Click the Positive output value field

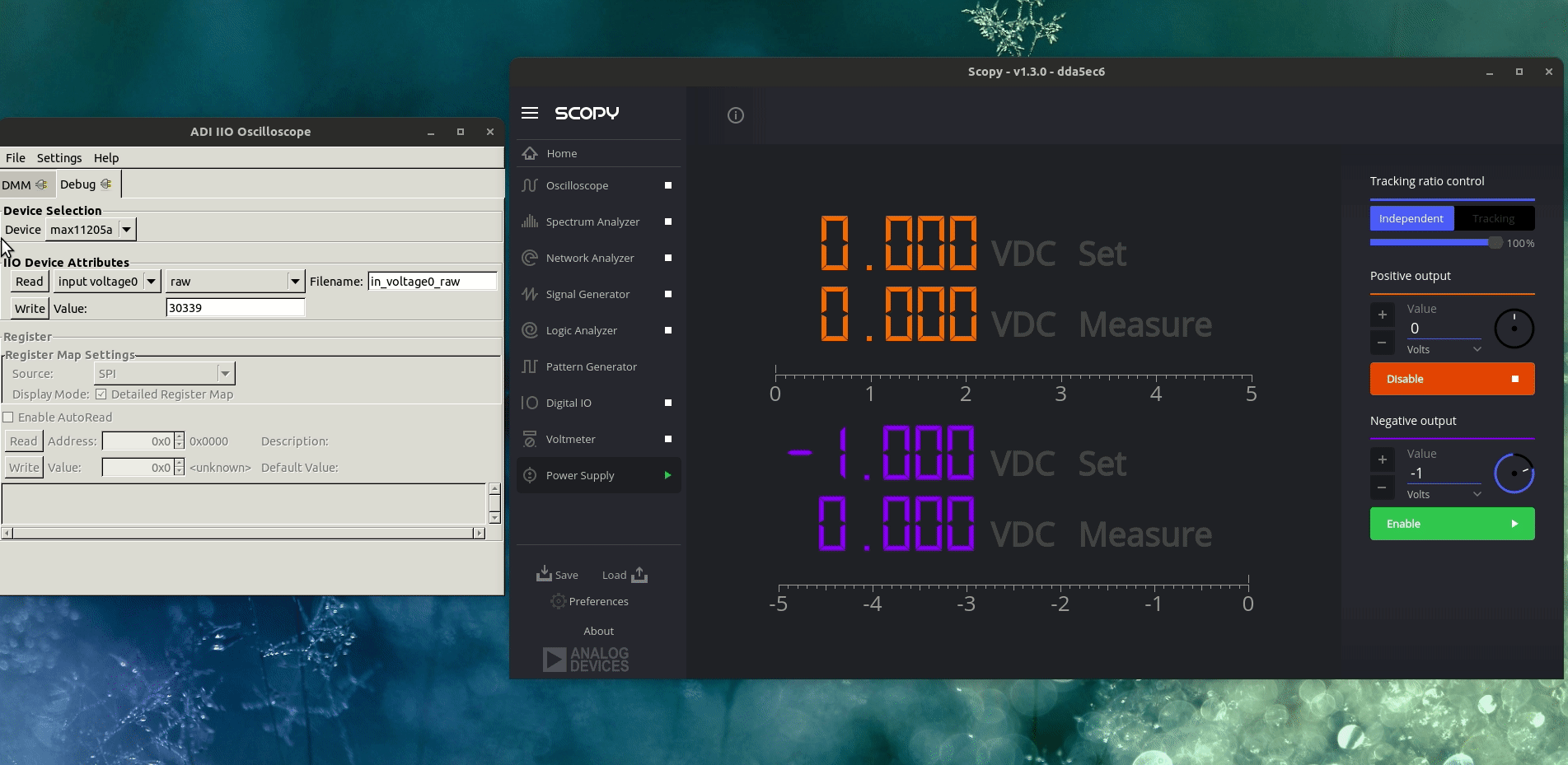pyautogui.click(x=1444, y=329)
